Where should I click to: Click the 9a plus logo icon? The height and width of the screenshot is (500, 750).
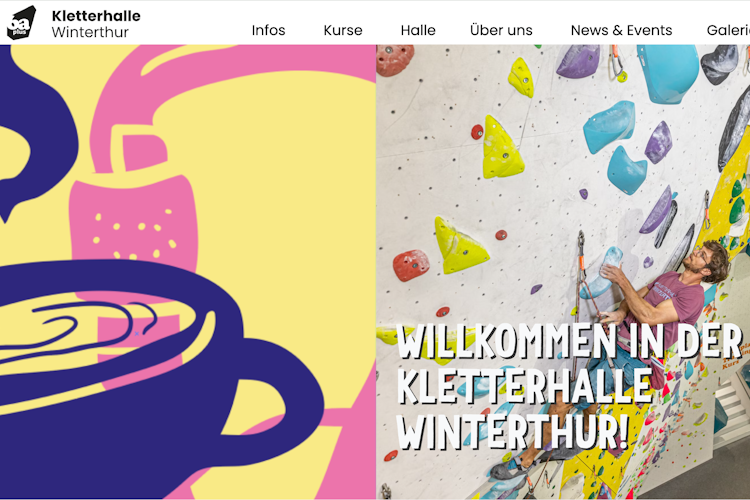tap(22, 22)
